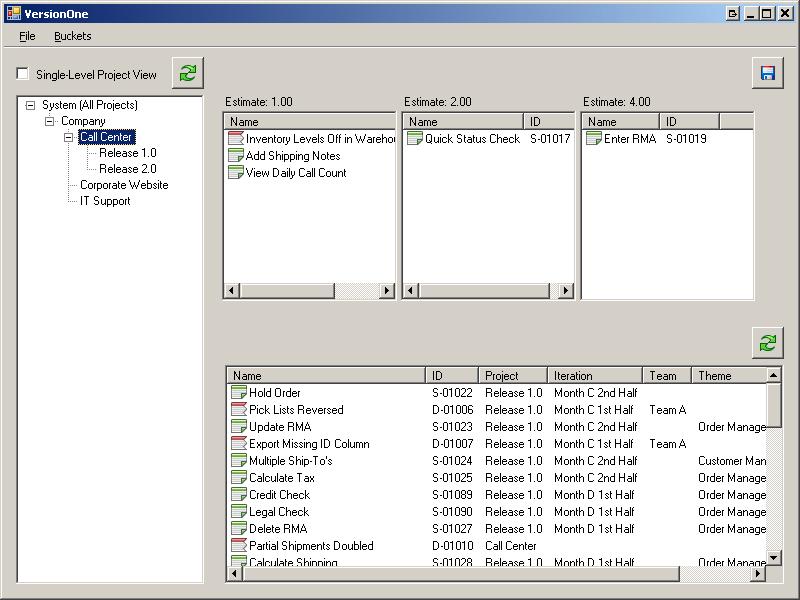Image resolution: width=800 pixels, height=600 pixels.
Task: Click Estimate 1.00 bucket horizontal scrollbar thumb
Action: point(287,290)
